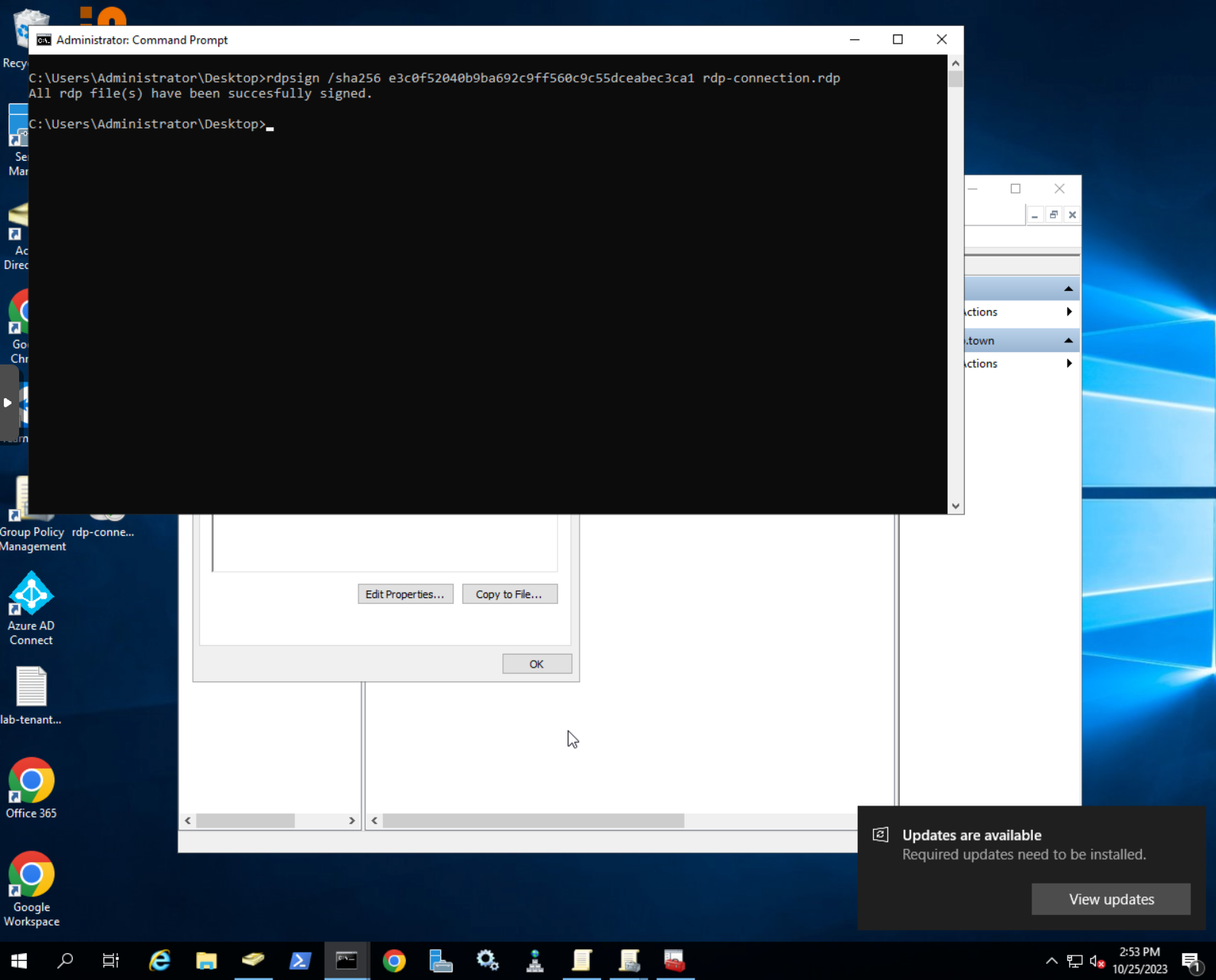Open Server Manager from the taskbar

[441, 960]
